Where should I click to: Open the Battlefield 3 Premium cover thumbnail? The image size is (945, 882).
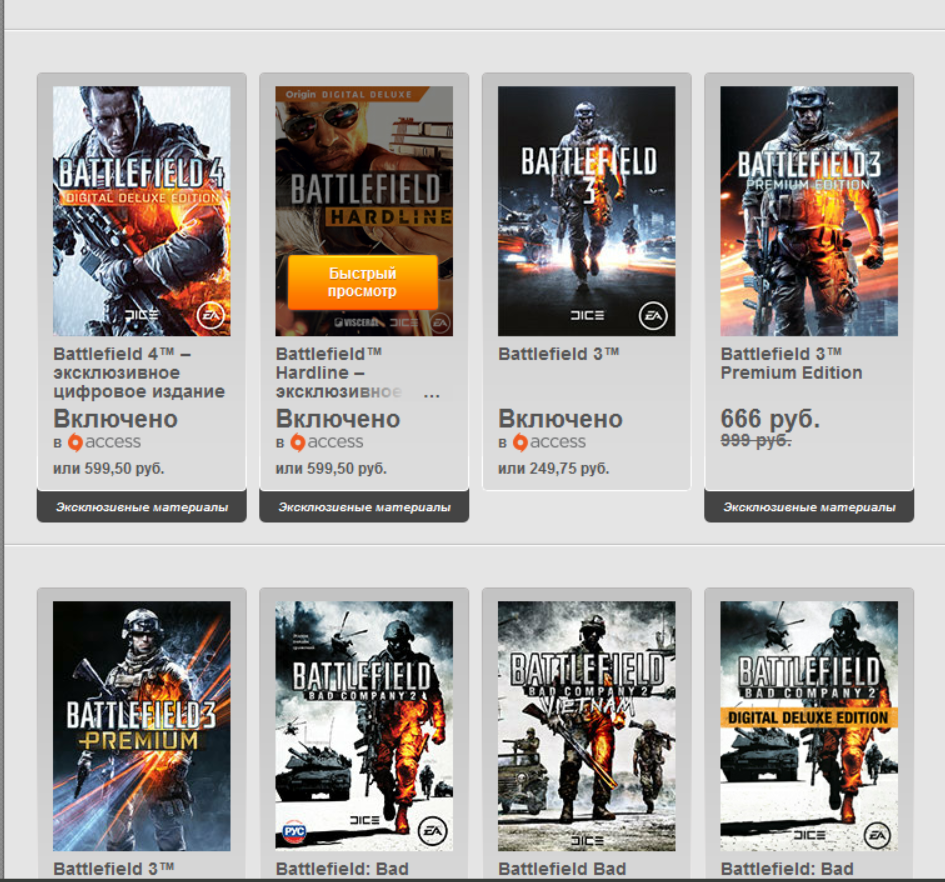coord(142,726)
